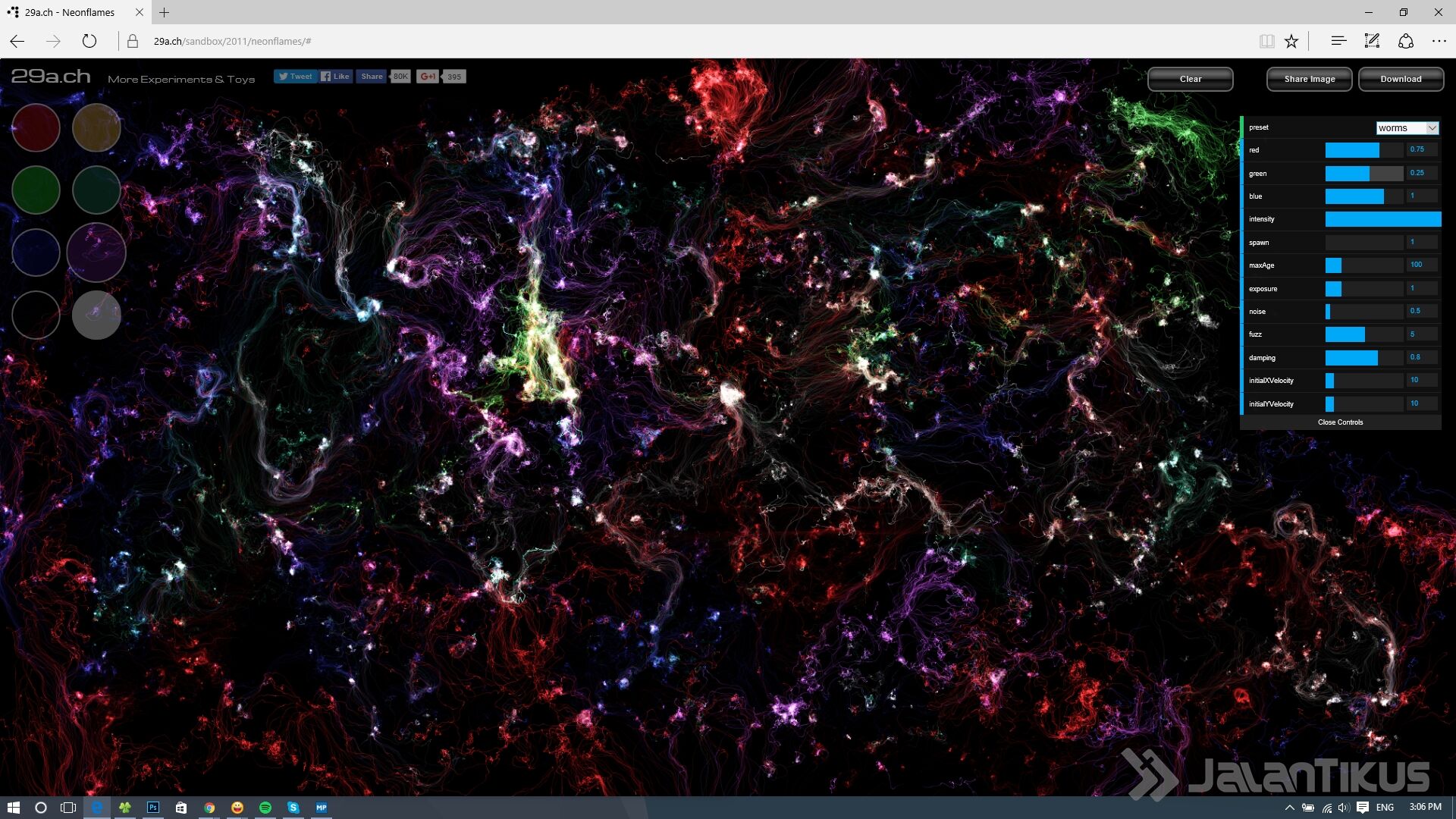Image resolution: width=1456 pixels, height=819 pixels.
Task: Open the preset dropdown showing worms
Action: (x=1407, y=128)
